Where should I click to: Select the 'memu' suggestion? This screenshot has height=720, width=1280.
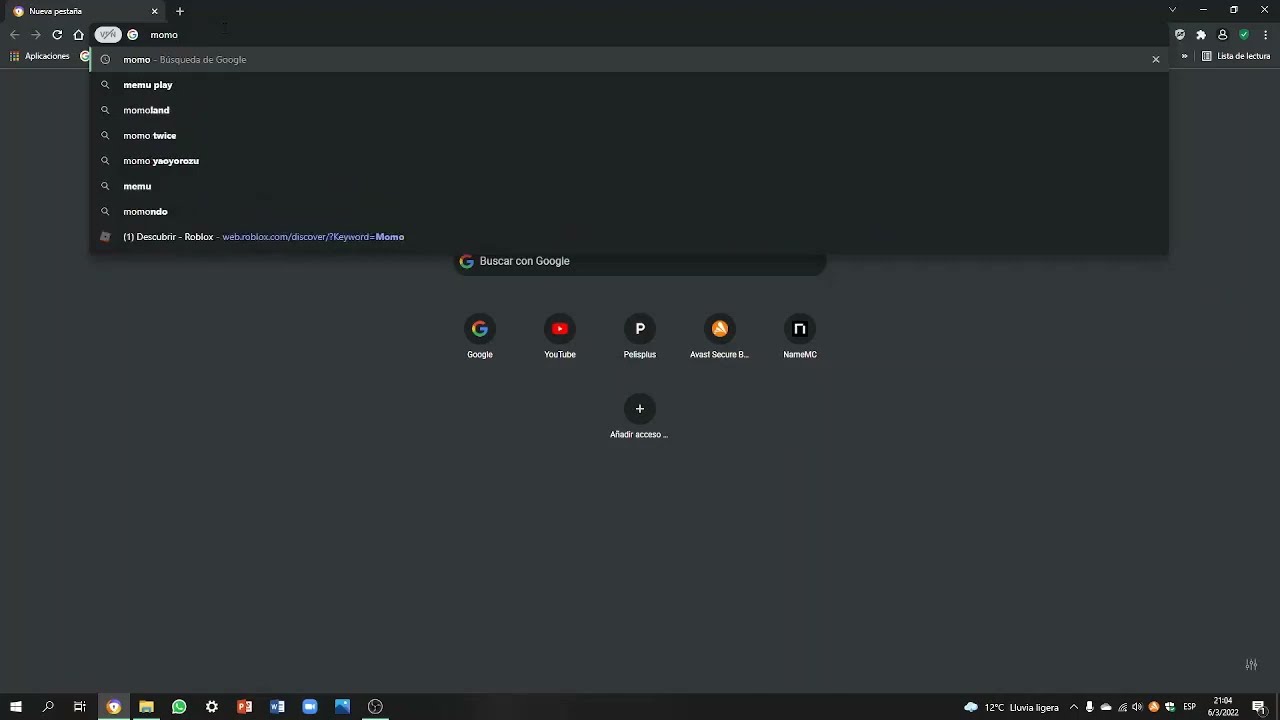point(629,186)
